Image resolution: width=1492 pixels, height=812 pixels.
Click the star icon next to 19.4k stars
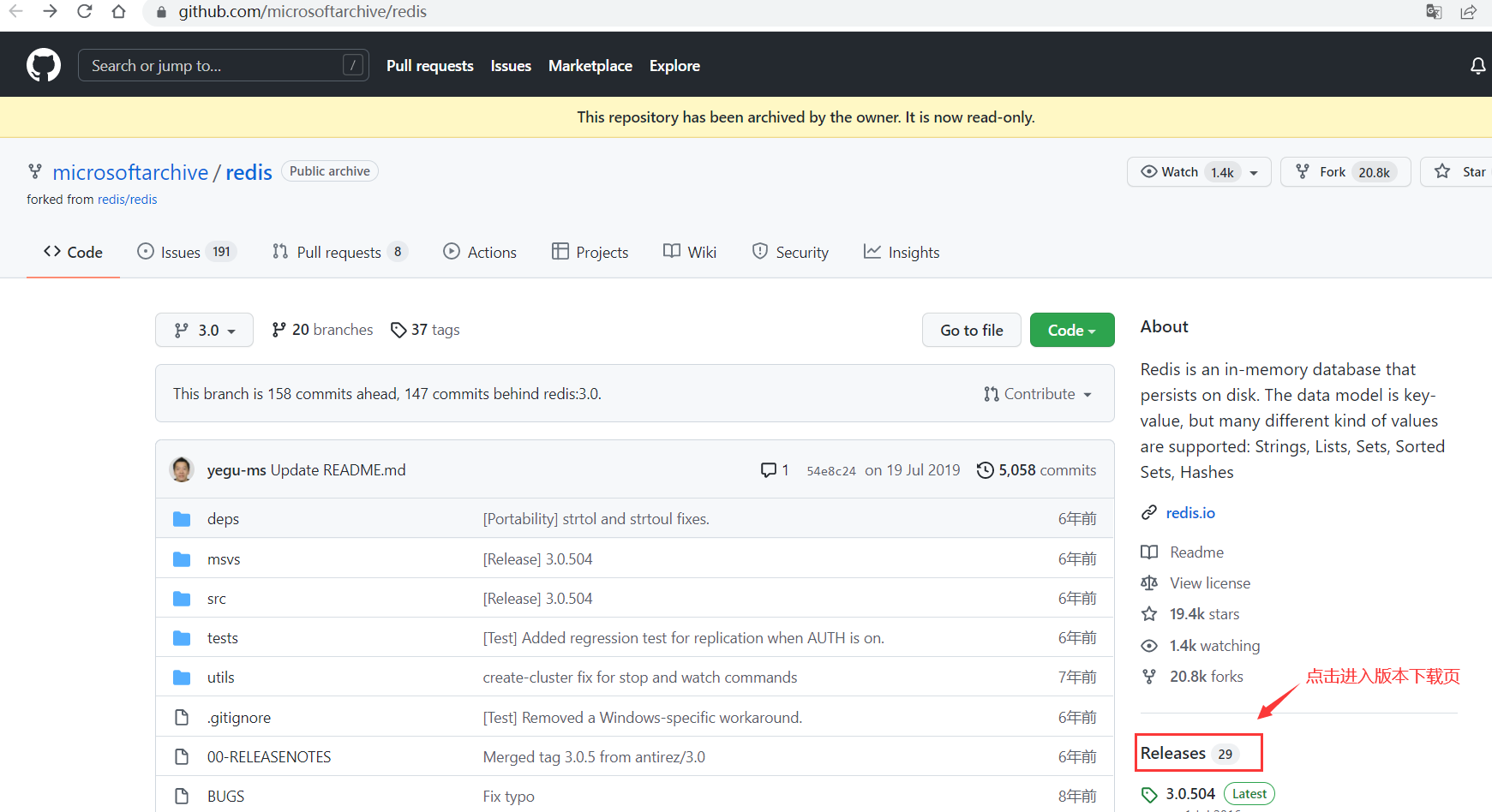[1149, 614]
